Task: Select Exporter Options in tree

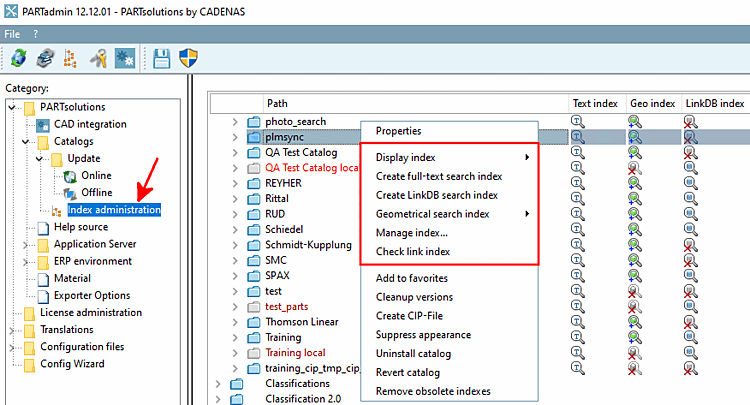Action: pos(92,296)
